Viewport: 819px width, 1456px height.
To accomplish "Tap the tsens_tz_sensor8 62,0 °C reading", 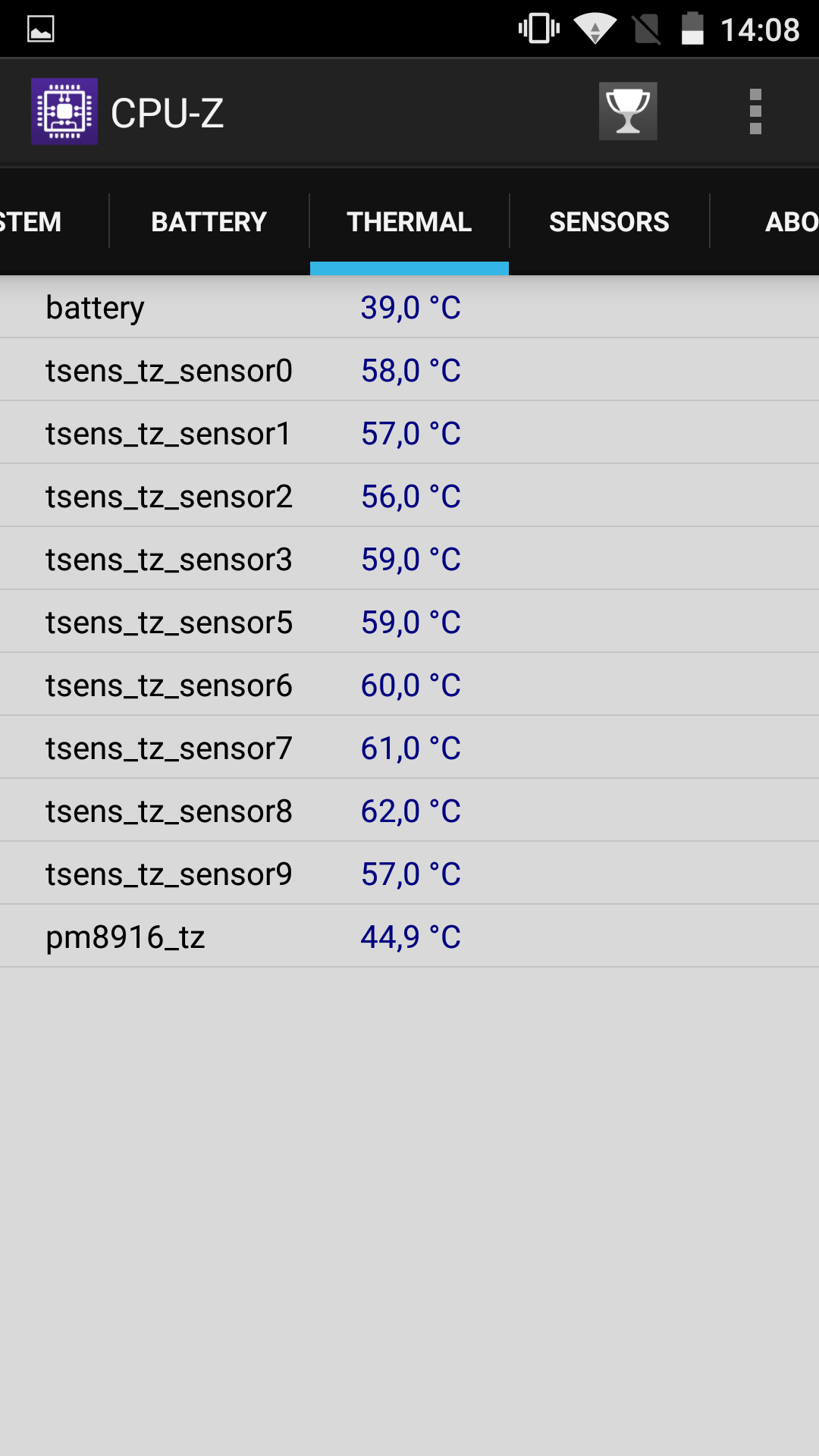I will 411,811.
